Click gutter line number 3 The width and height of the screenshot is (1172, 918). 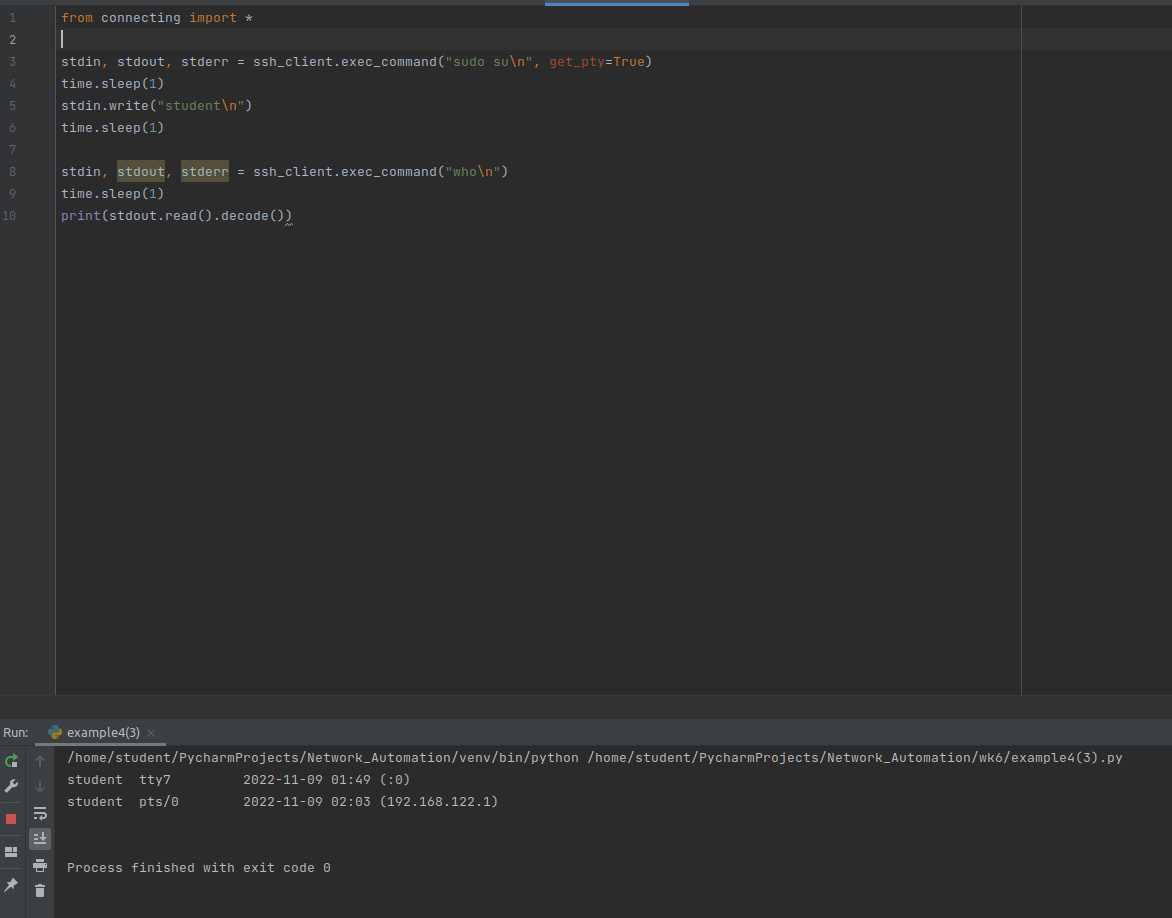12,62
